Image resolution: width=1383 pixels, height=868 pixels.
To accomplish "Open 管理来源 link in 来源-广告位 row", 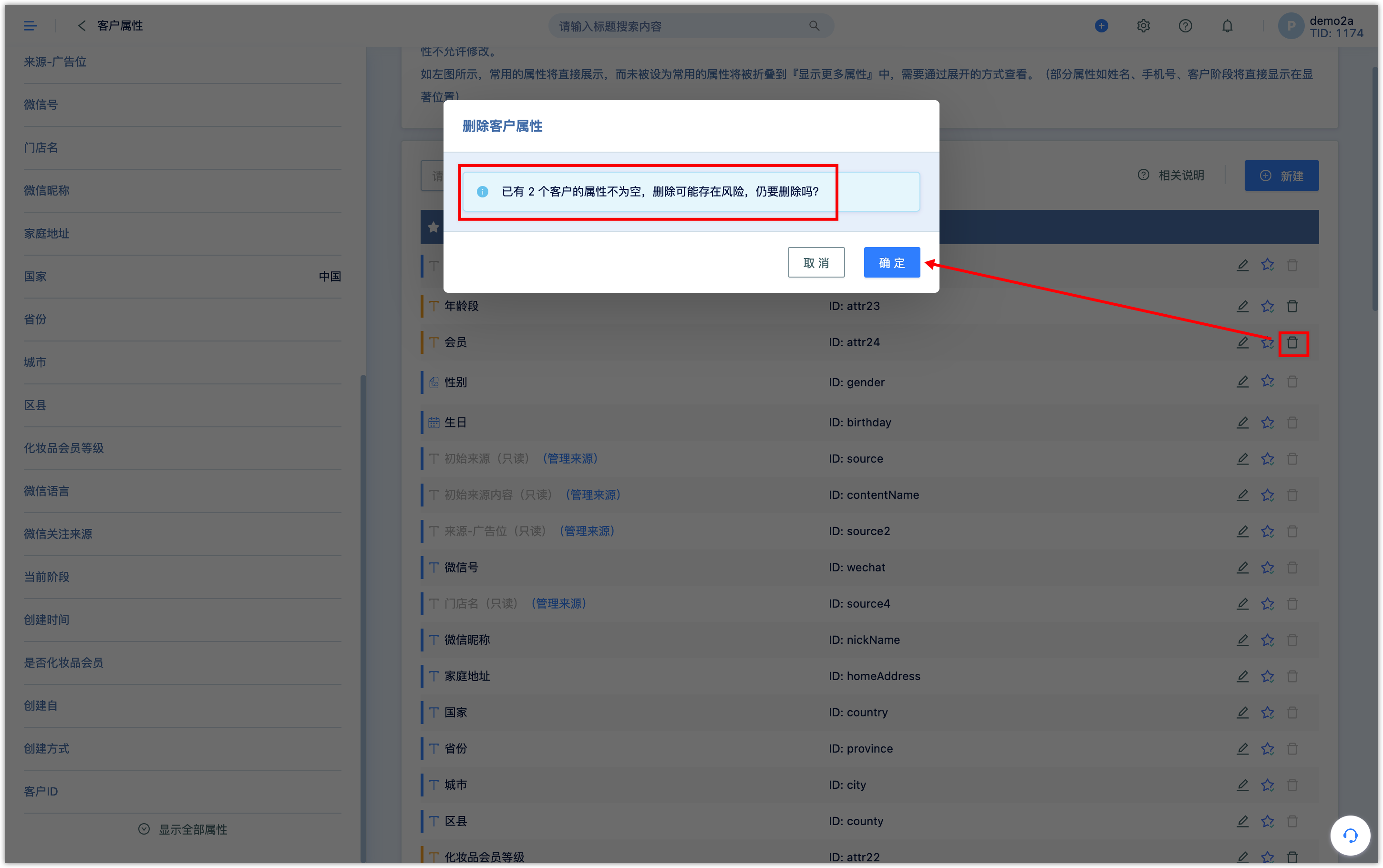I will click(x=587, y=530).
